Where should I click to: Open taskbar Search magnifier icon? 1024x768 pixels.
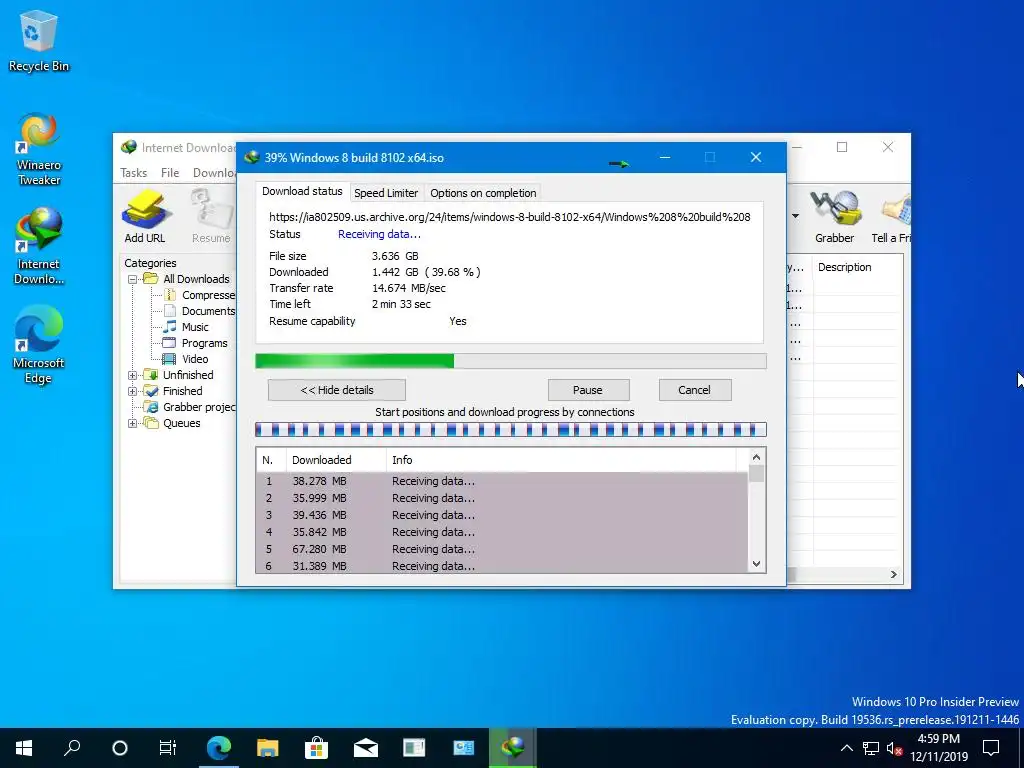(x=72, y=747)
